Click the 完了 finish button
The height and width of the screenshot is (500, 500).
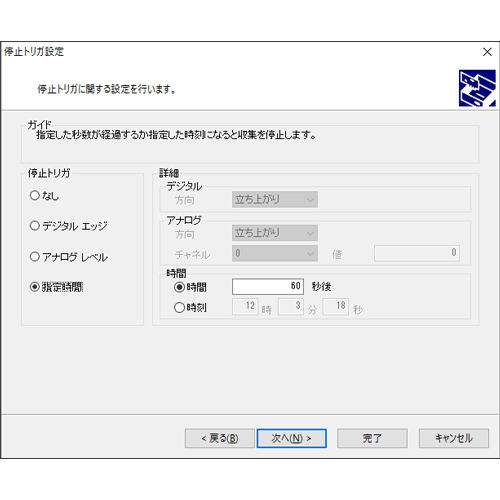pos(372,438)
